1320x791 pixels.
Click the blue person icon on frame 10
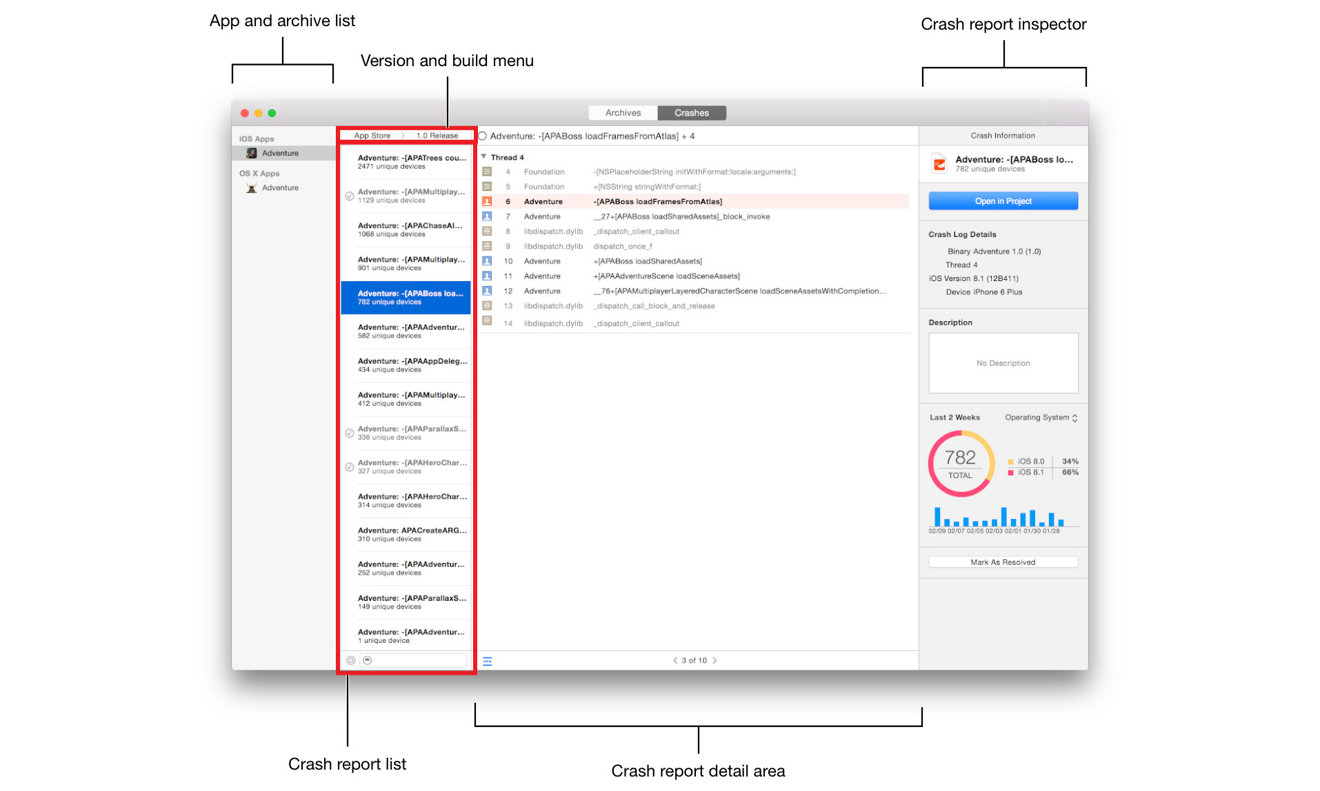(487, 261)
